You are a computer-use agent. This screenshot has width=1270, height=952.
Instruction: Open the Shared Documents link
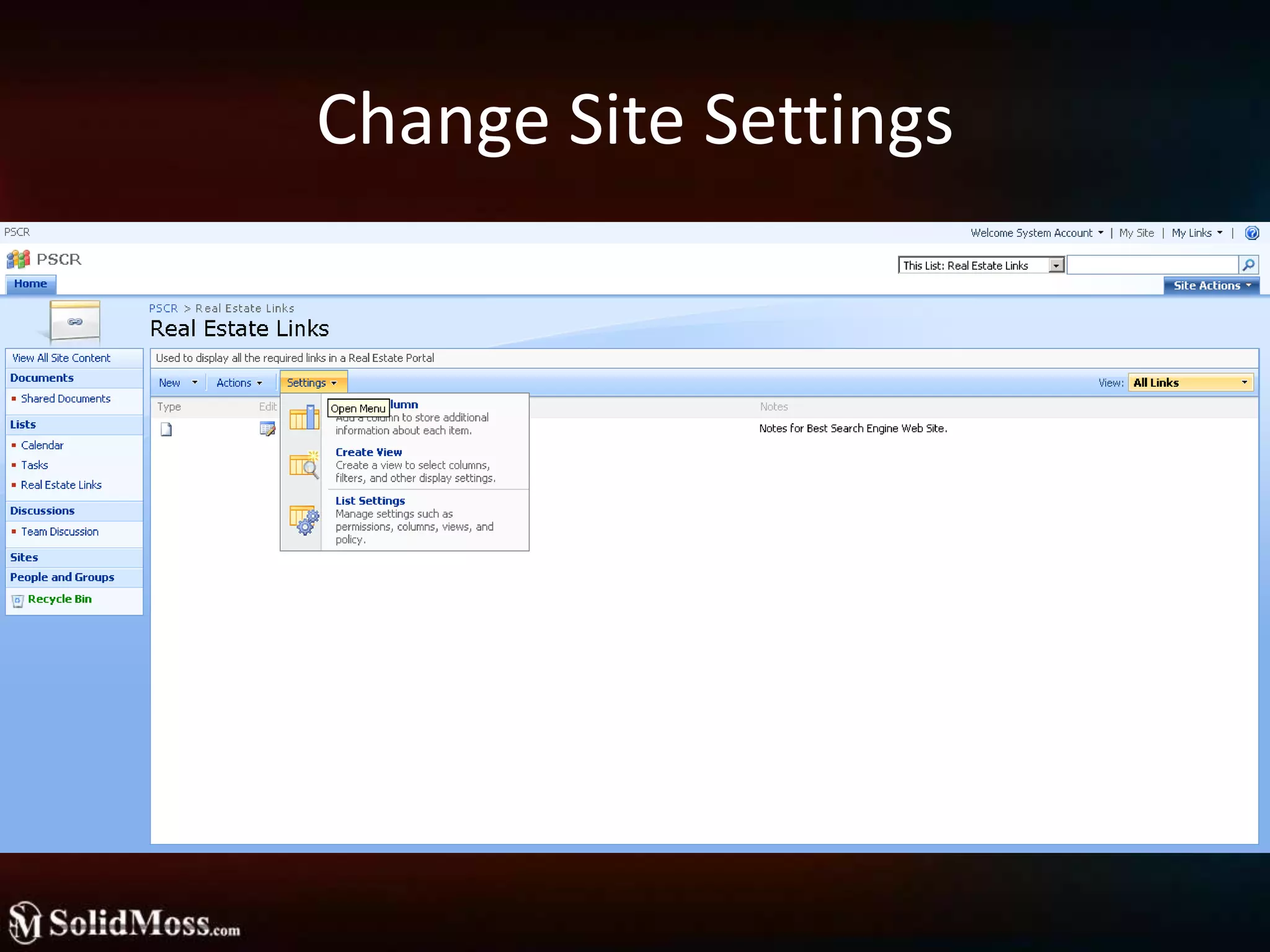coord(66,399)
